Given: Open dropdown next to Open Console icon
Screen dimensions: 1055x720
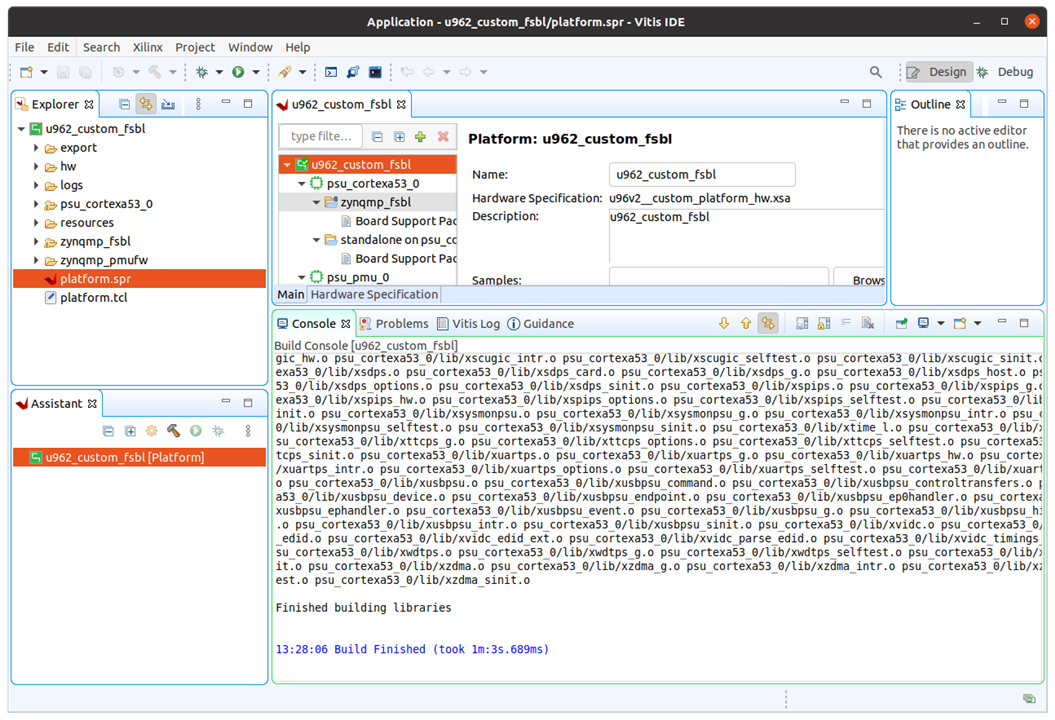Looking at the screenshot, I should (978, 324).
